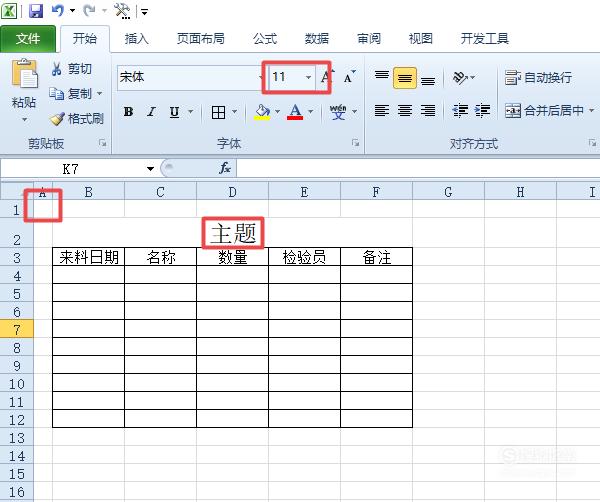The width and height of the screenshot is (600, 502).
Task: Select column D header
Action: [232, 191]
